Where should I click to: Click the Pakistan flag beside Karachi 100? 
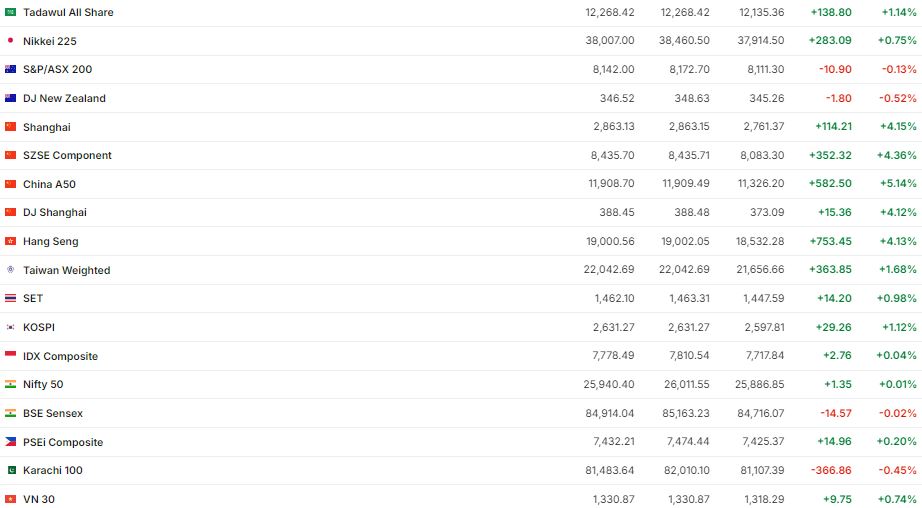[10, 470]
